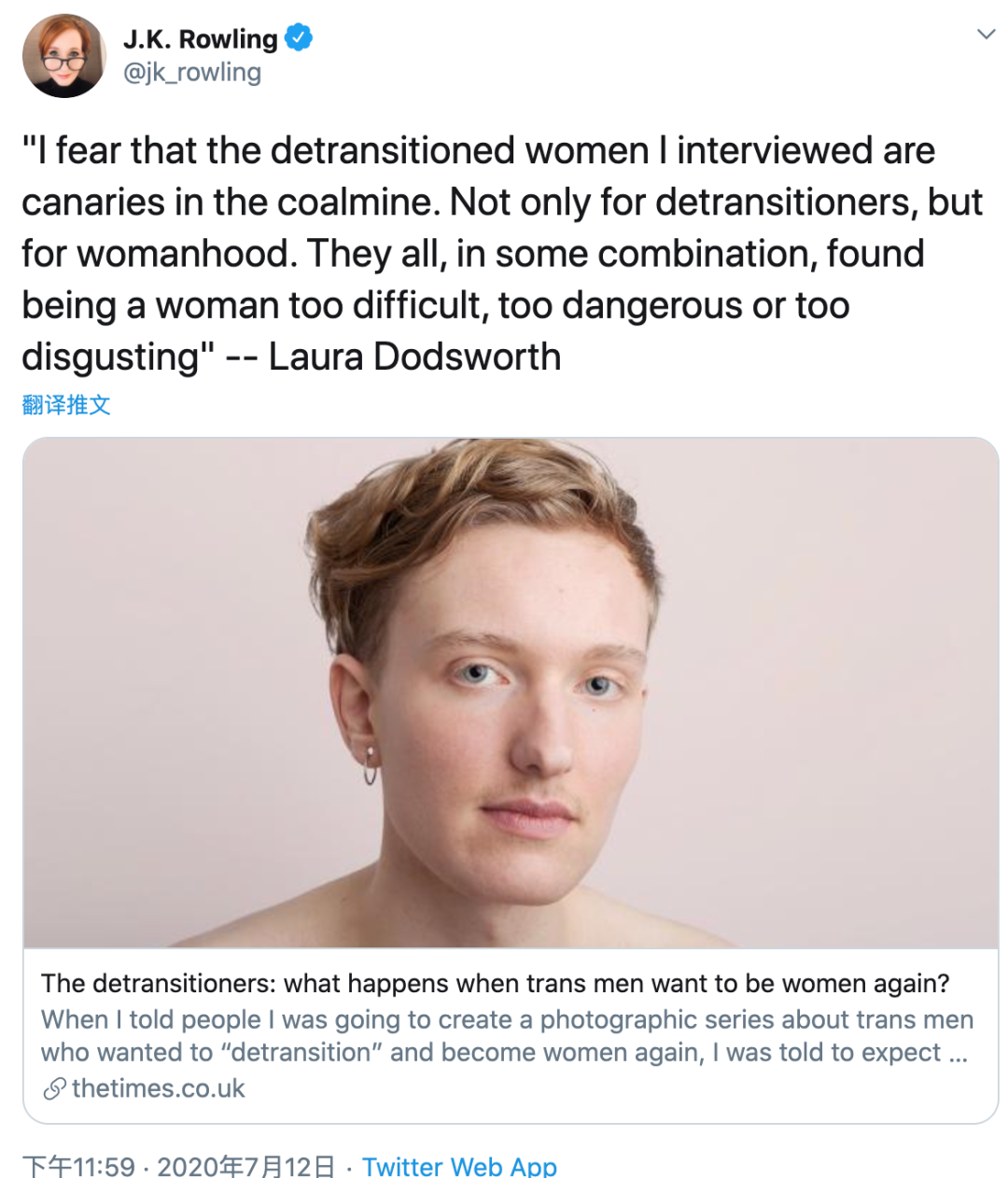Click the @jk_rowling handle
1008x1178 pixels.
coord(192,73)
